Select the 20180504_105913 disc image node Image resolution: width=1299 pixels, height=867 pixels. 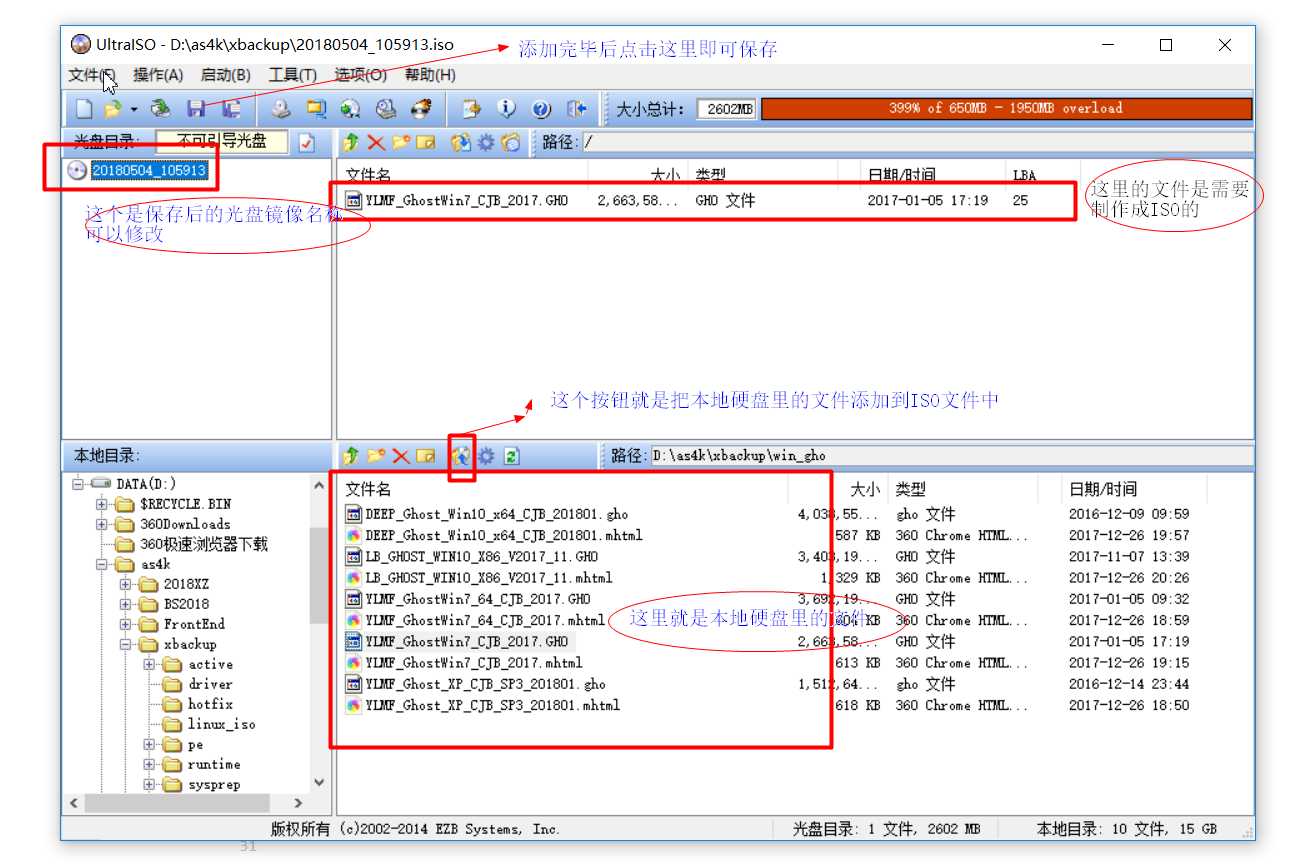click(x=149, y=171)
